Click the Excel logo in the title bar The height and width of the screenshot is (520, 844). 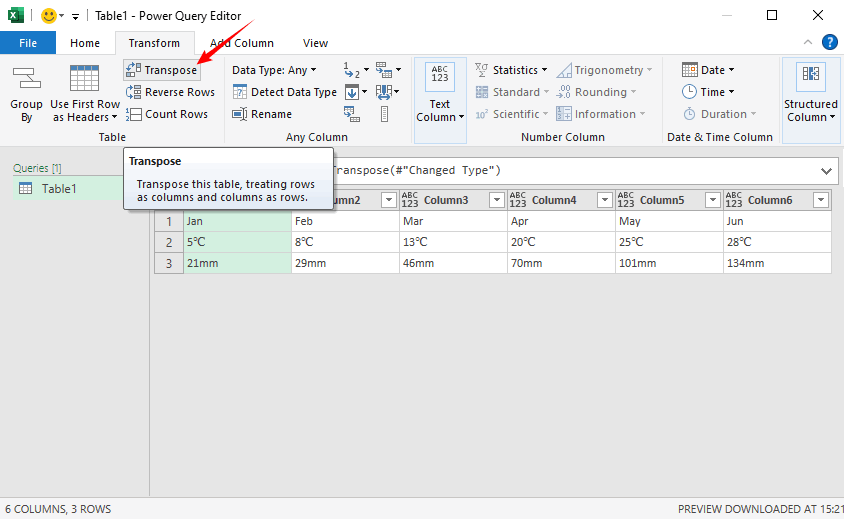[16, 15]
